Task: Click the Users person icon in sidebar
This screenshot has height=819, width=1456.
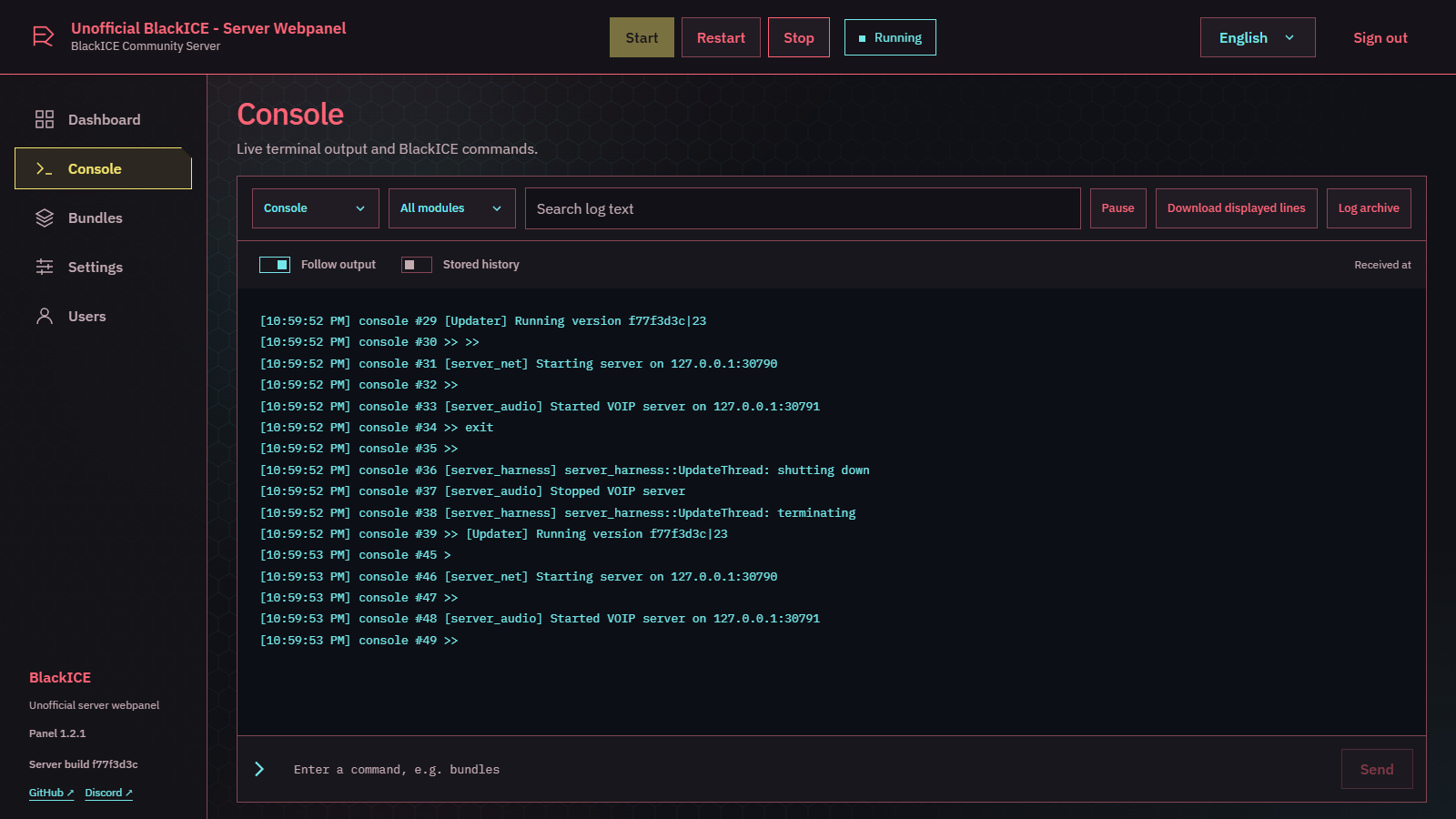Action: tap(45, 316)
